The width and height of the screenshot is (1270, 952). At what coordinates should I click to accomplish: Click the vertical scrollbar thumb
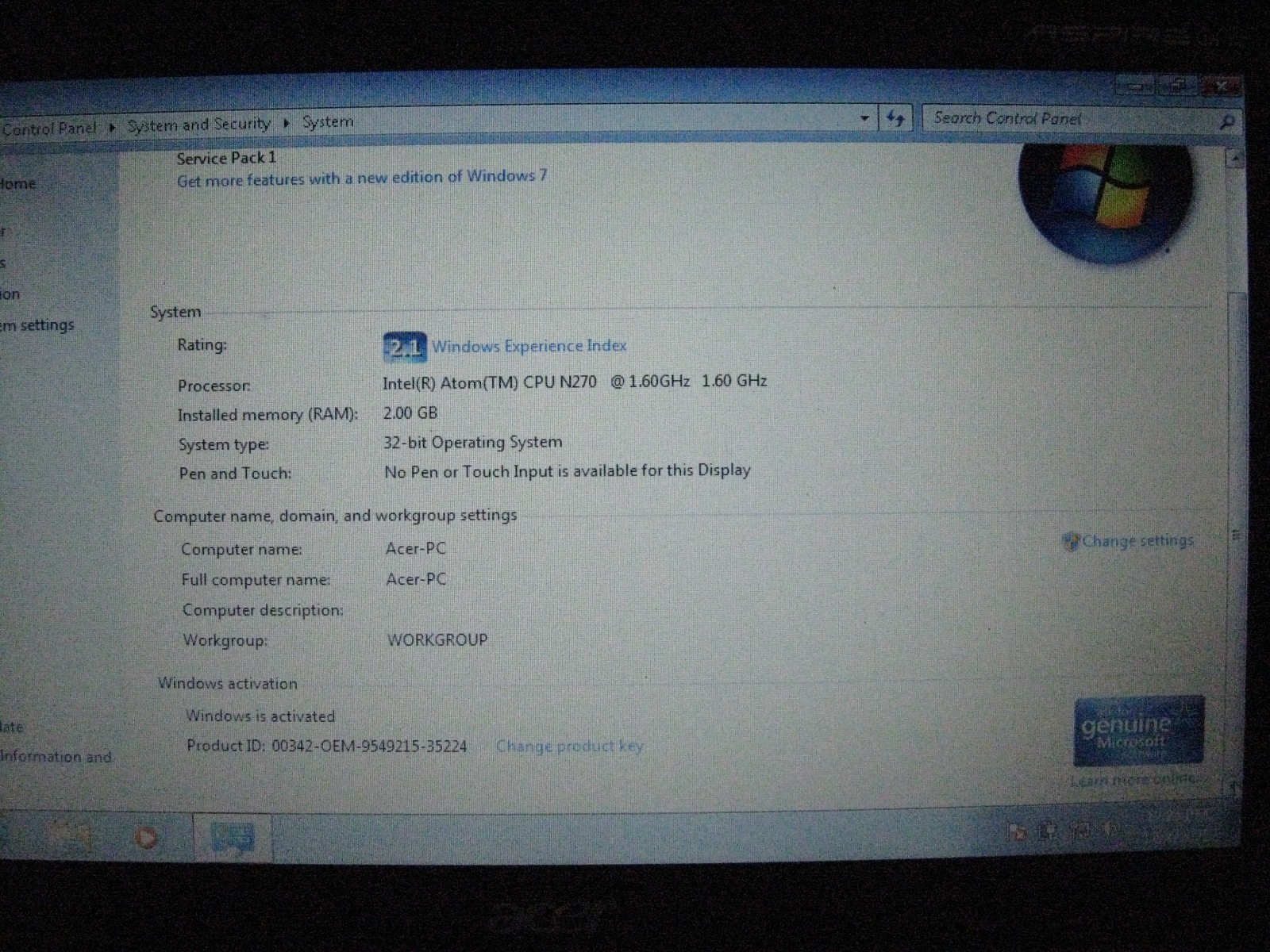tap(1236, 535)
